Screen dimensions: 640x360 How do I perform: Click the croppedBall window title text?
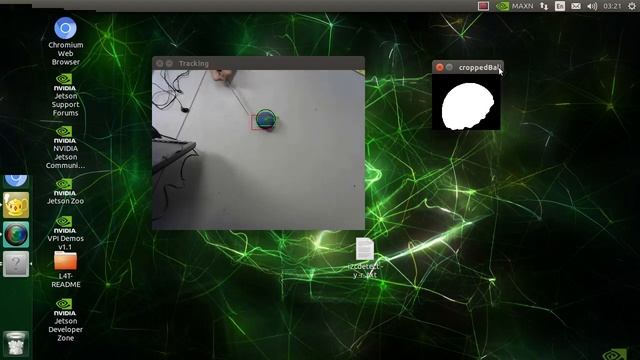479,67
